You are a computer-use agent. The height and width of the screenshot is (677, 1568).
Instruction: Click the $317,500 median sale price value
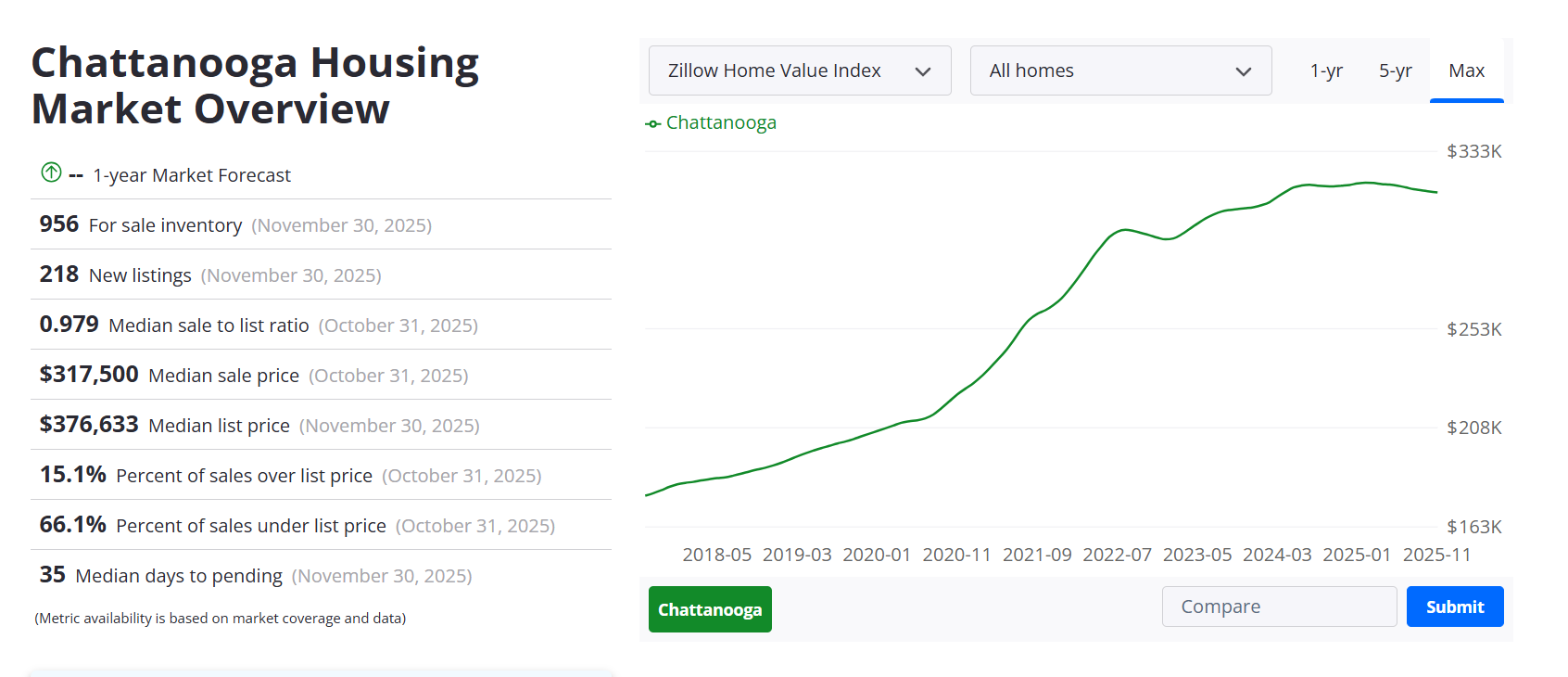[x=89, y=375]
